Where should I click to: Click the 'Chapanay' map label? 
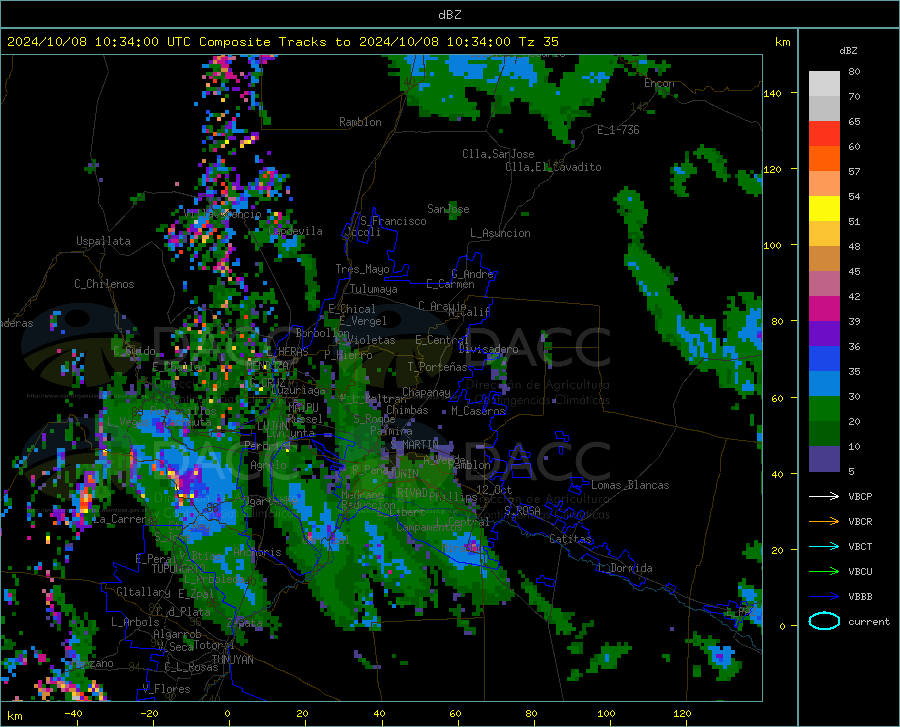point(426,392)
